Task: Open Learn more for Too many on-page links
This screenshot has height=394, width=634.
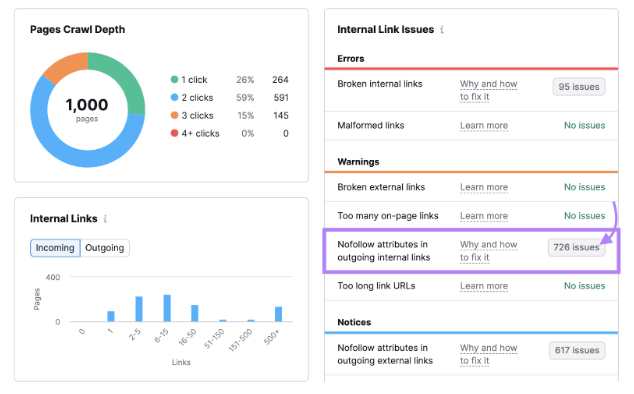Action: (x=484, y=216)
